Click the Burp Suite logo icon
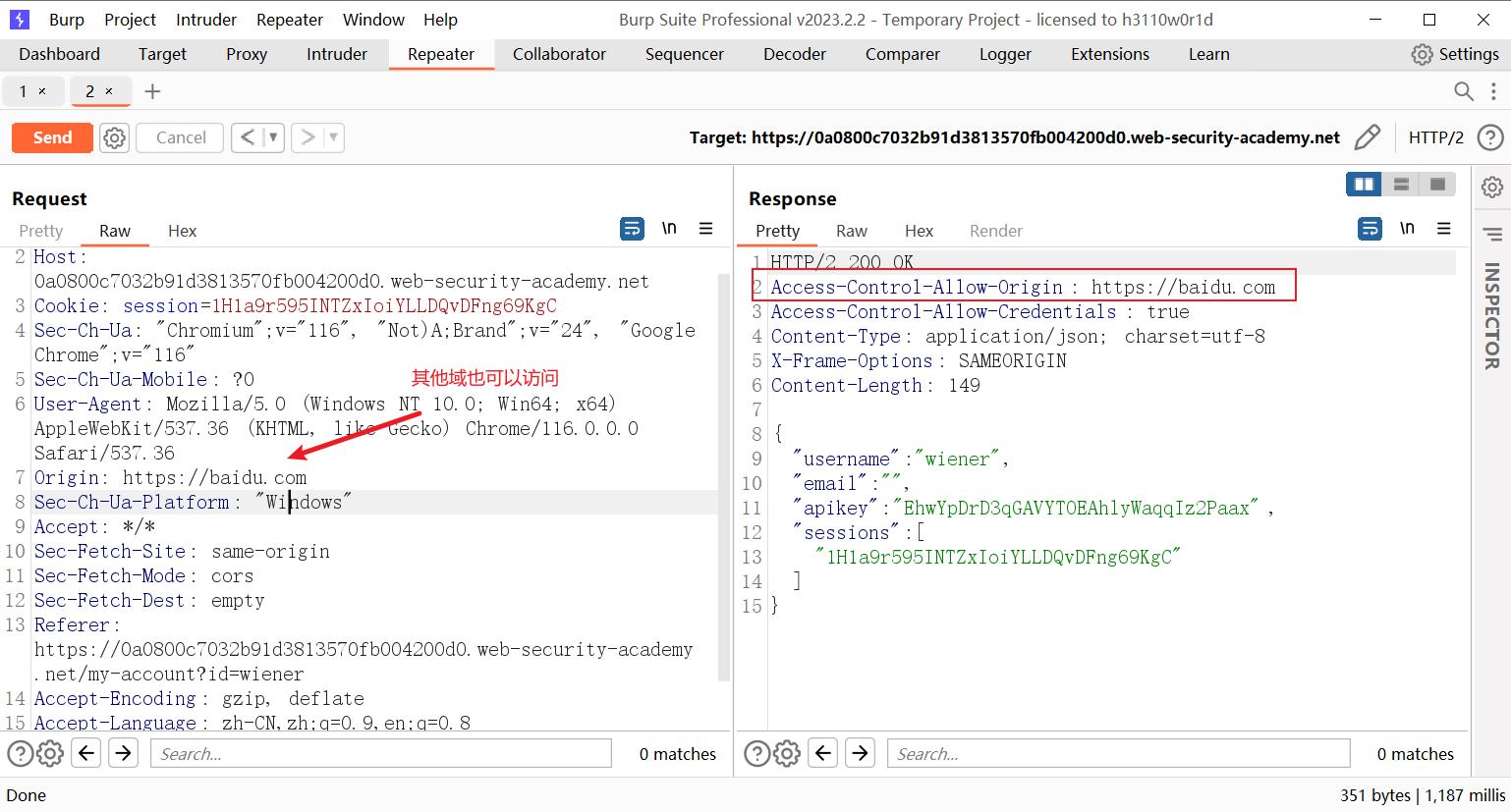Screen dimensions: 1511x812 (20, 20)
